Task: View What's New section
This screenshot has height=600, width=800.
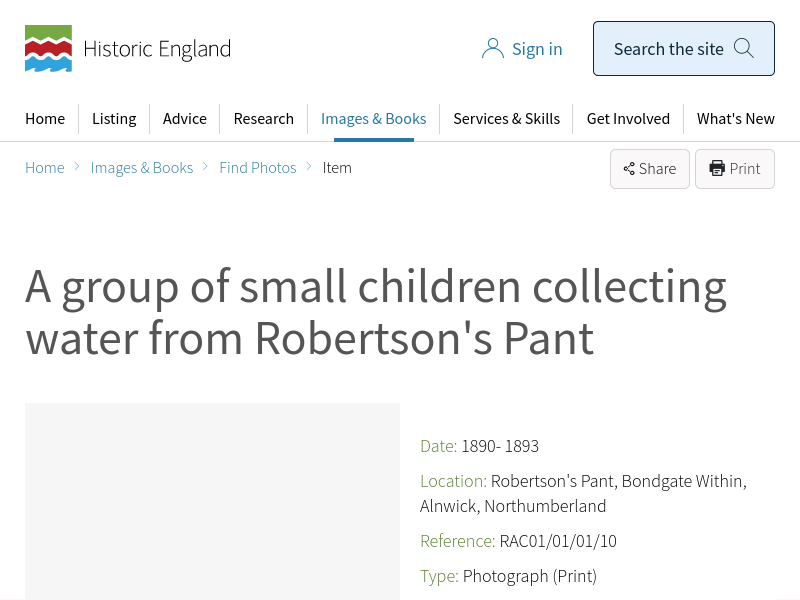Action: click(x=735, y=118)
